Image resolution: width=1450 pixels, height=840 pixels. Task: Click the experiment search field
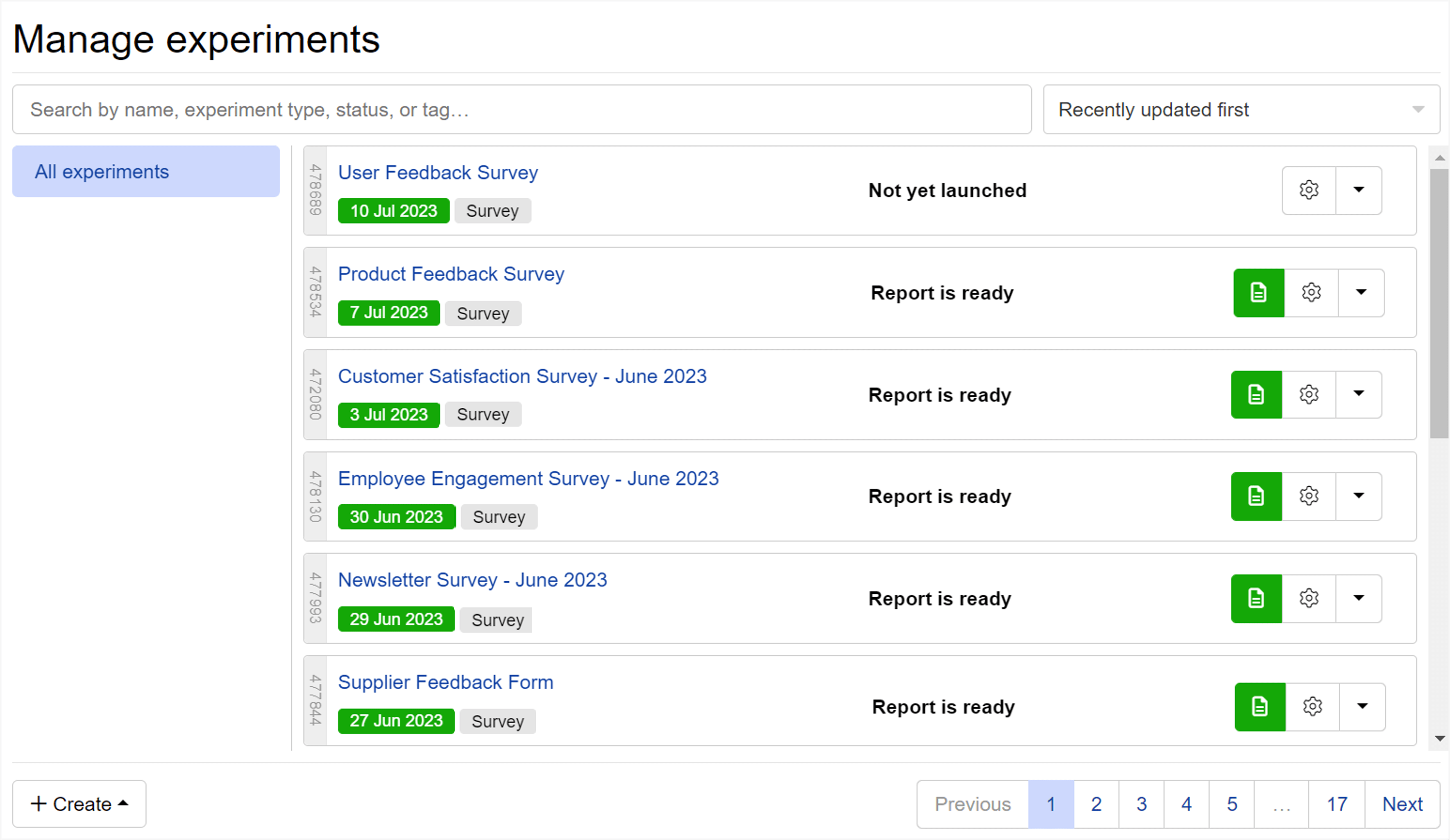tap(521, 109)
